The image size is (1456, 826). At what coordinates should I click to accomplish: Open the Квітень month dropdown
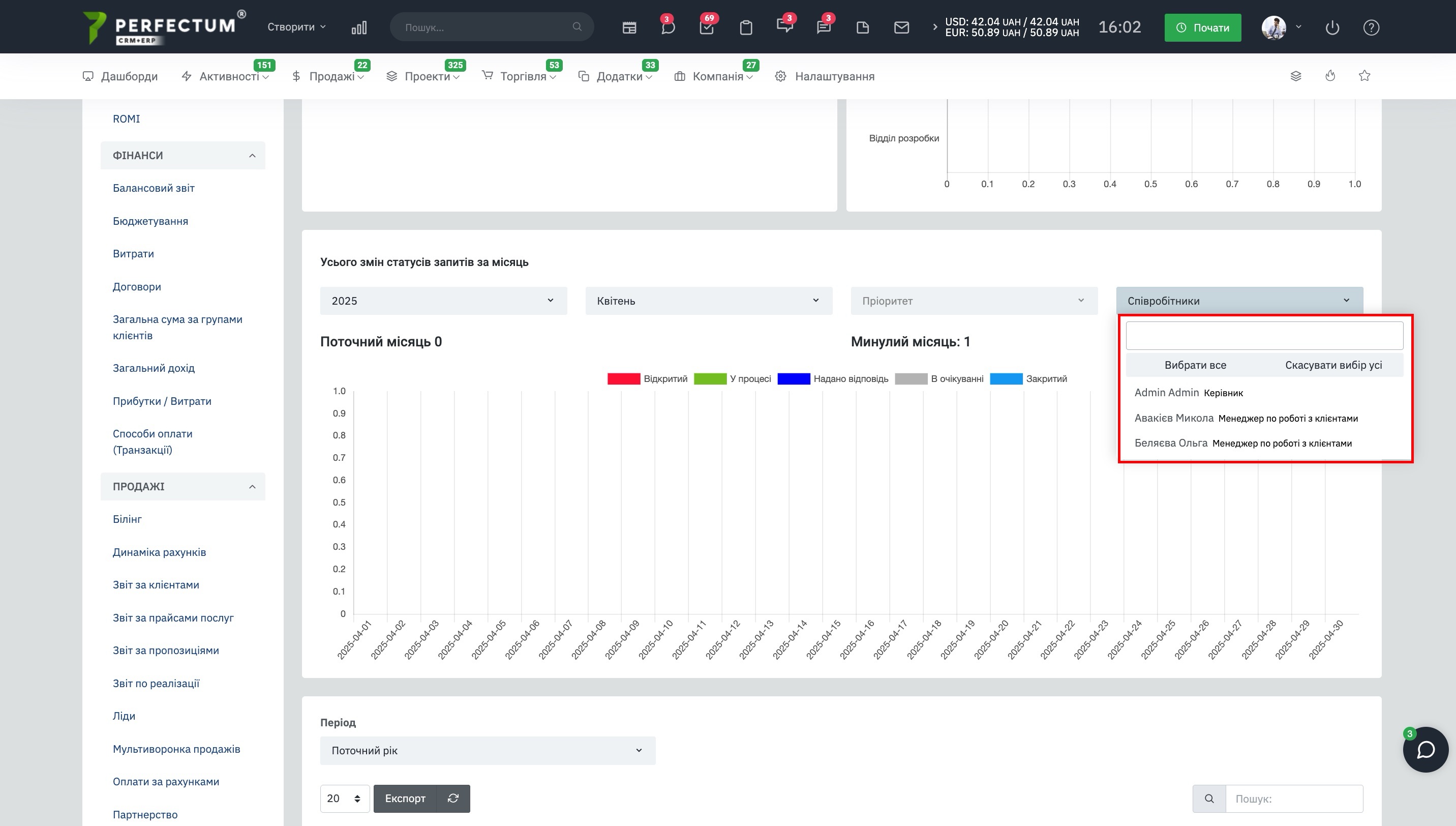(x=708, y=301)
